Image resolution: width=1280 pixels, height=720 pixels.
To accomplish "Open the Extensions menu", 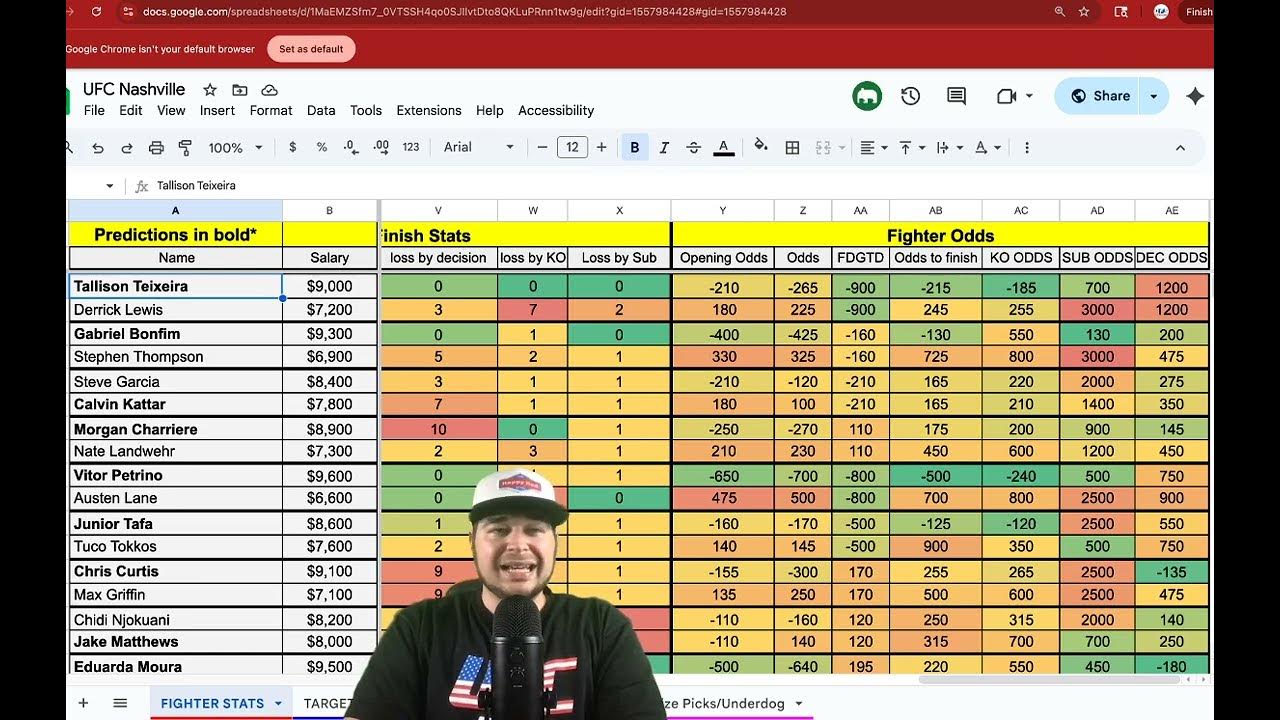I will click(x=429, y=111).
